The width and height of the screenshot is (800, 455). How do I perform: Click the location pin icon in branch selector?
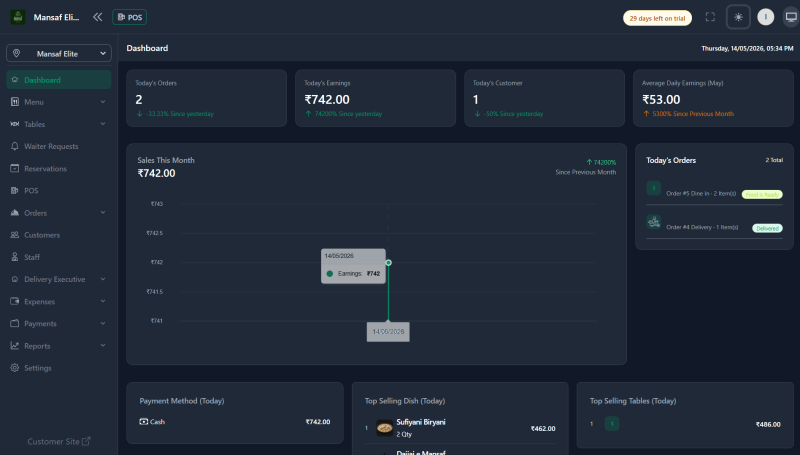pos(16,53)
